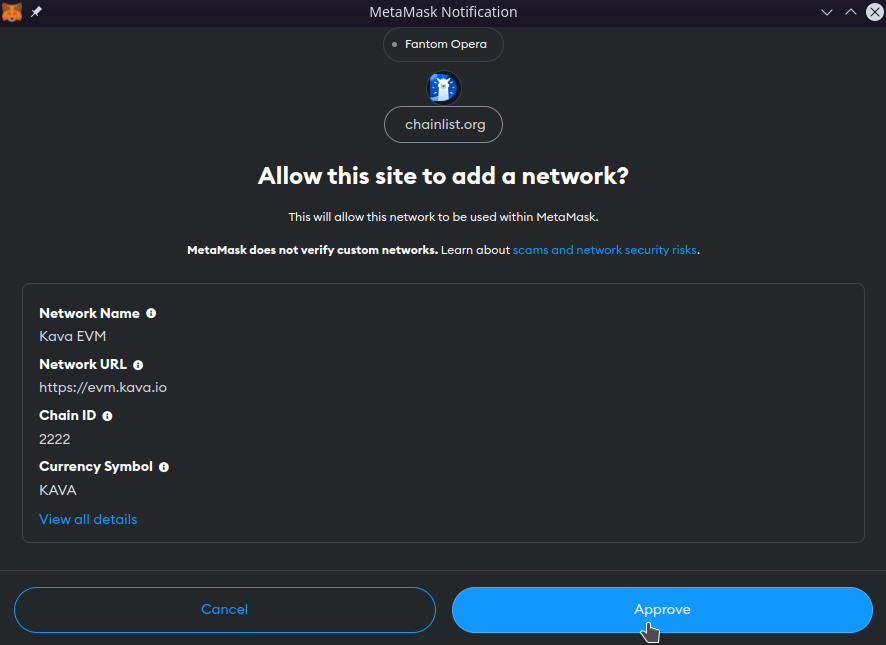Click the https://evm.kava.io URL value
Image resolution: width=886 pixels, height=645 pixels.
[x=103, y=387]
